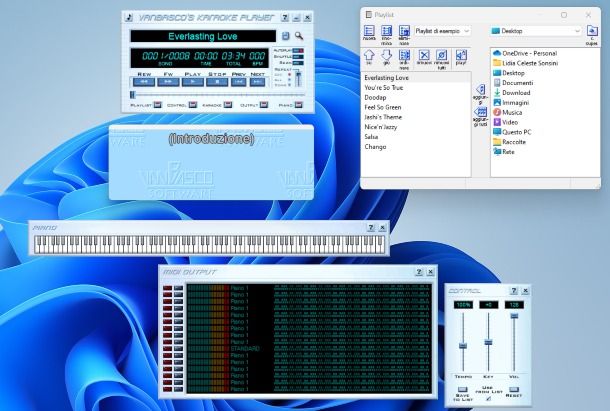Move the song down with the Giù arrow
The width and height of the screenshot is (610, 411).
pyautogui.click(x=386, y=57)
